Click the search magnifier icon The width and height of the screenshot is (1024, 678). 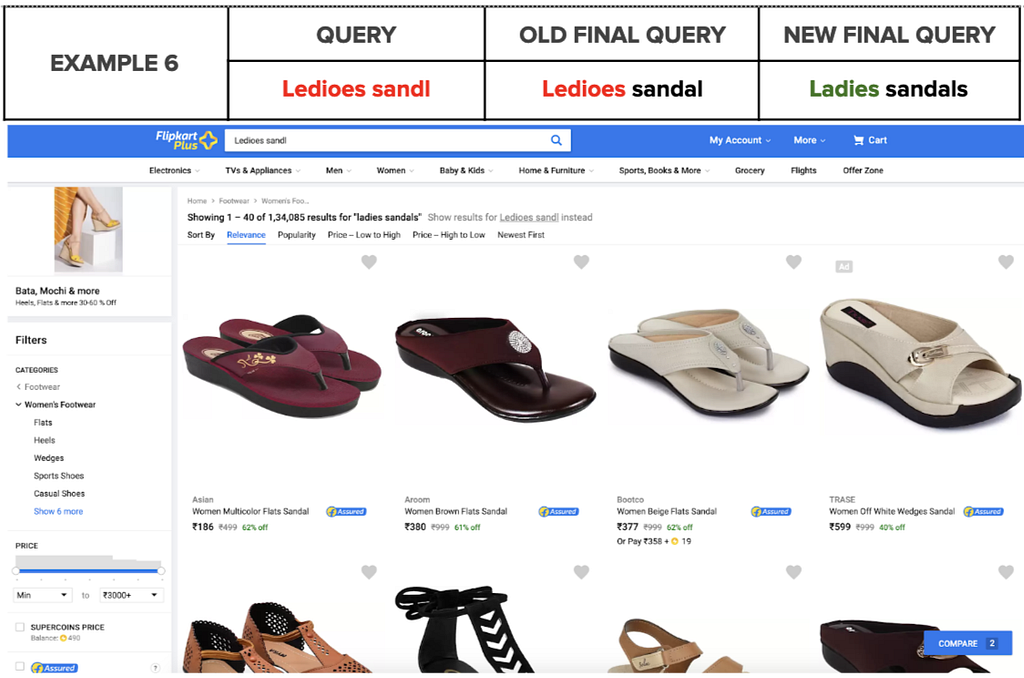tap(556, 140)
